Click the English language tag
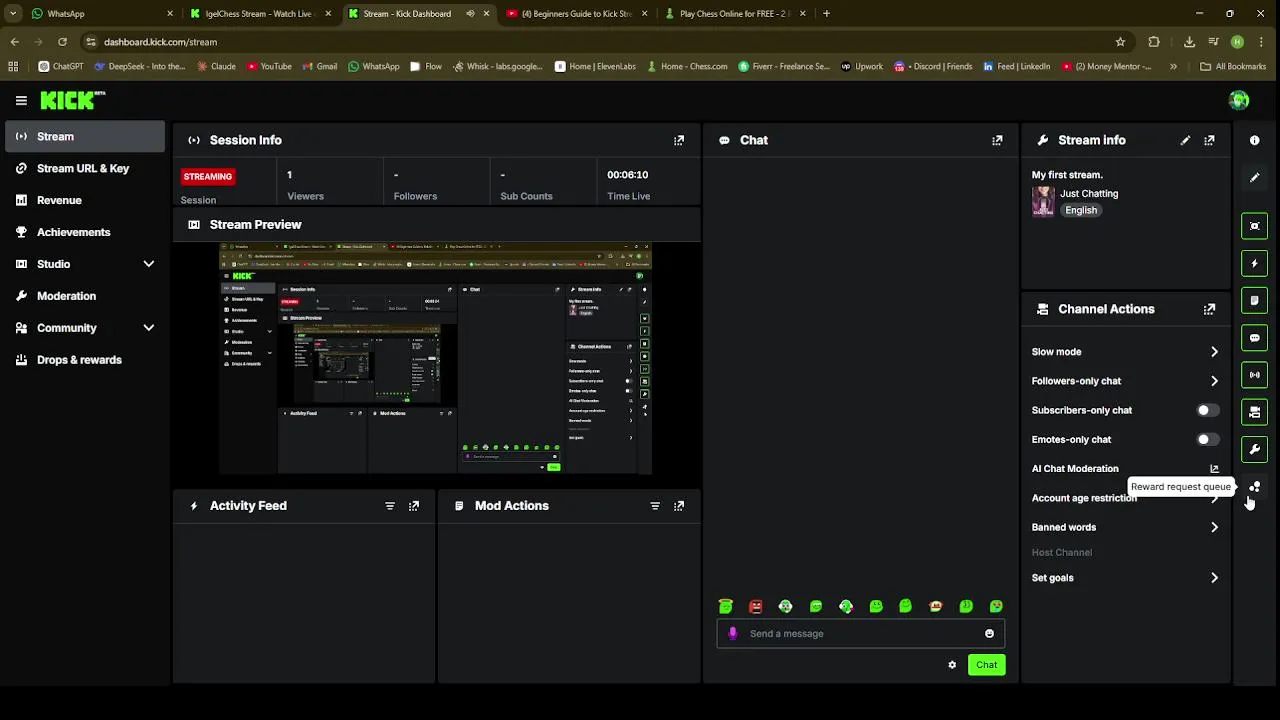 coord(1081,210)
